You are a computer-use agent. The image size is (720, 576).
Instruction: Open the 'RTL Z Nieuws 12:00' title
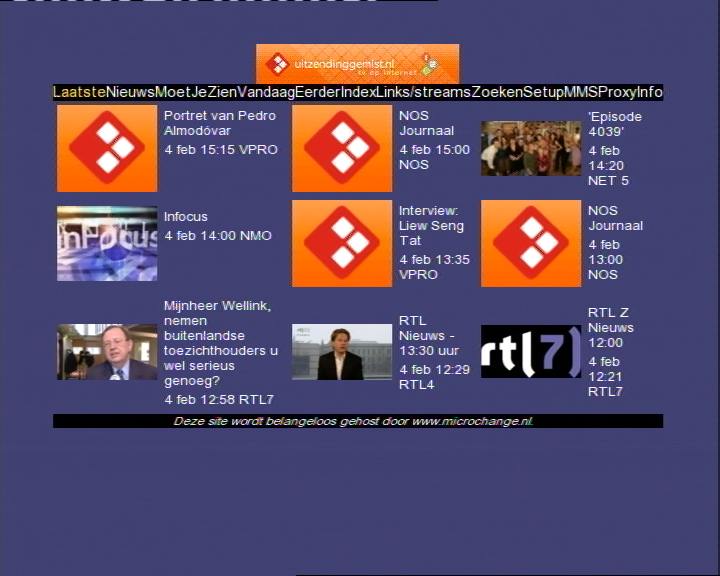(x=611, y=328)
